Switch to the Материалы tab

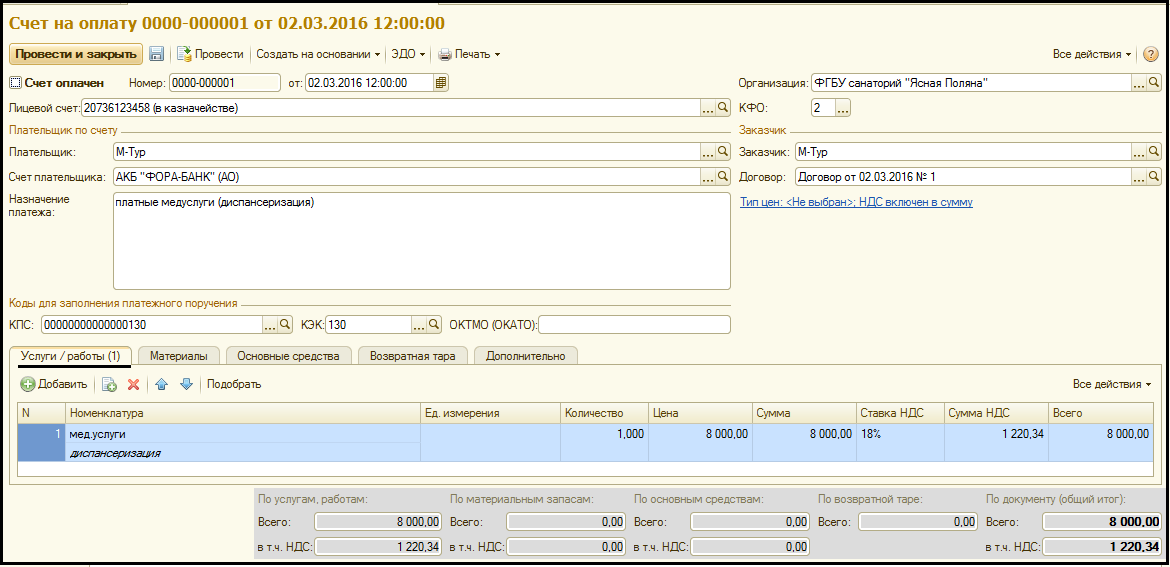(179, 356)
